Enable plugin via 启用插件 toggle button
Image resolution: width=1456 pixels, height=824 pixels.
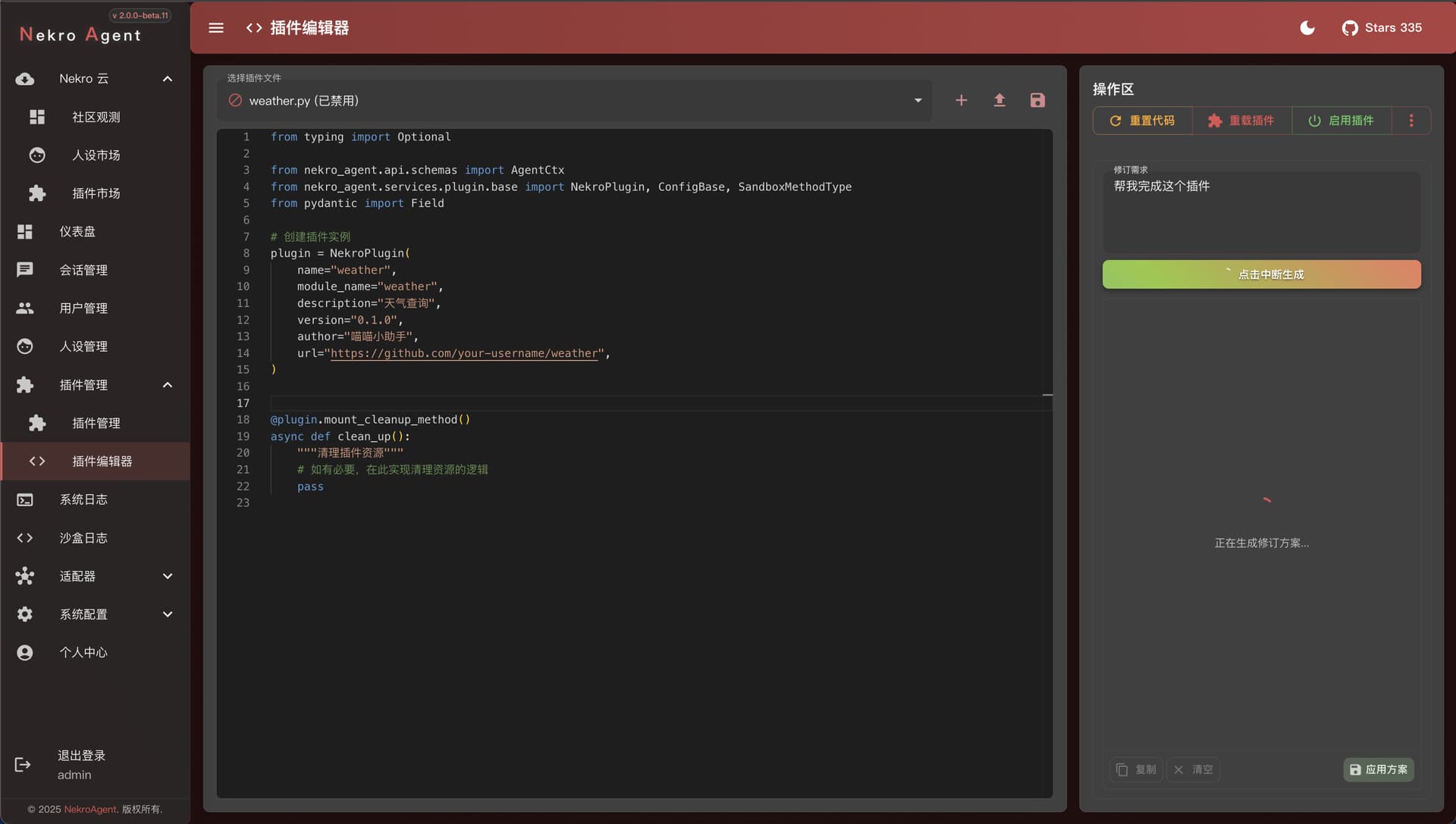pos(1341,121)
